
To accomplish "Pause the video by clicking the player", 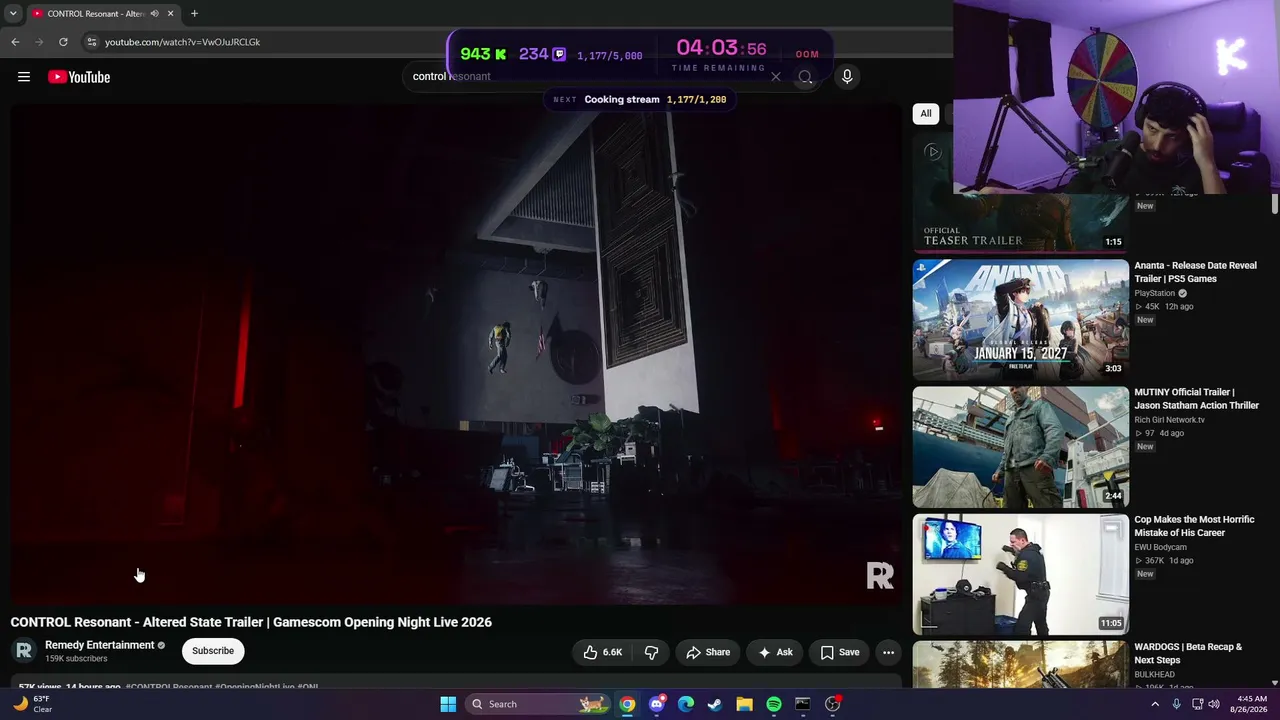I will click(456, 354).
